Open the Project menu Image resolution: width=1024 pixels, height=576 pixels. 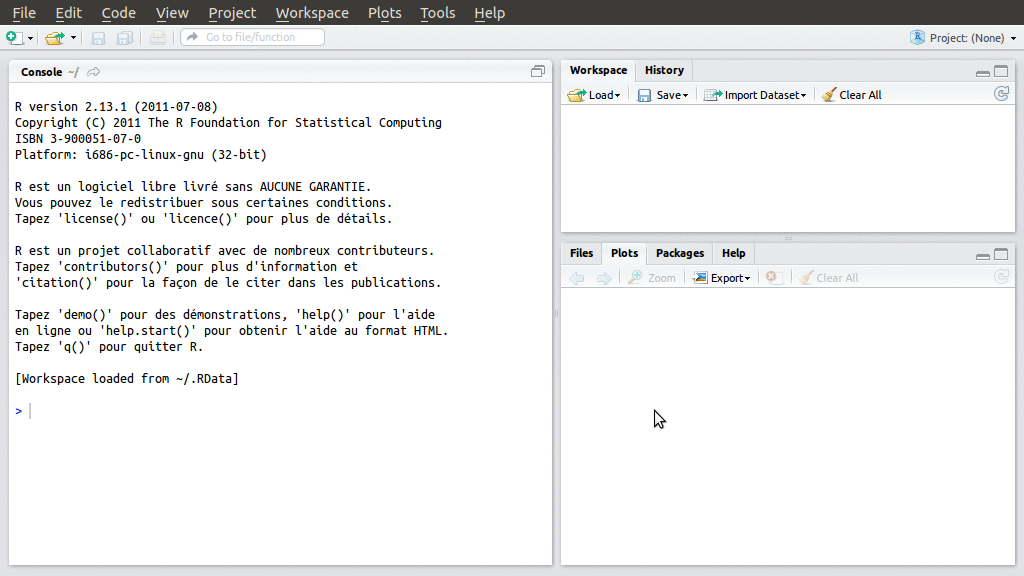pyautogui.click(x=232, y=13)
